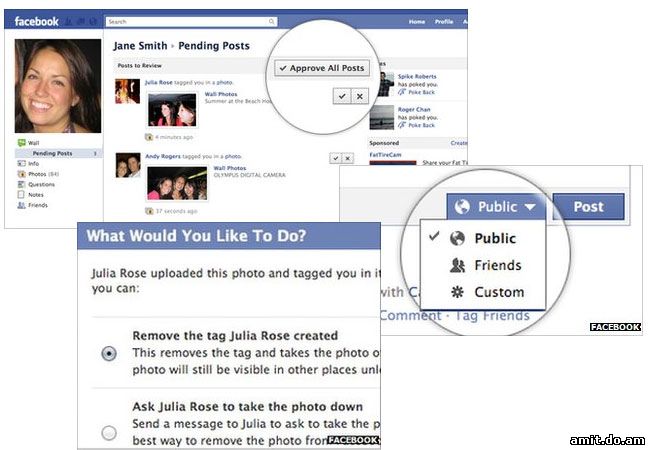Image resolution: width=650 pixels, height=450 pixels.
Task: Click the facebook logo in header
Action: 36,21
